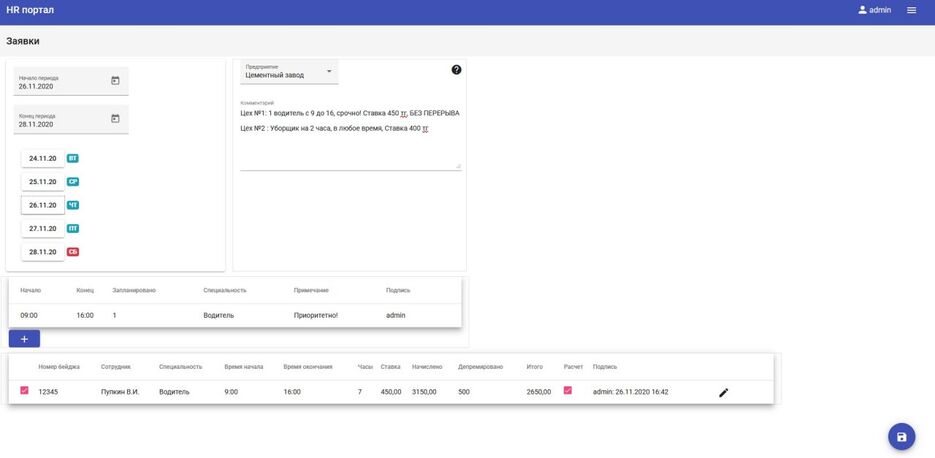Click the admin username label
935x458 pixels.
880,10
